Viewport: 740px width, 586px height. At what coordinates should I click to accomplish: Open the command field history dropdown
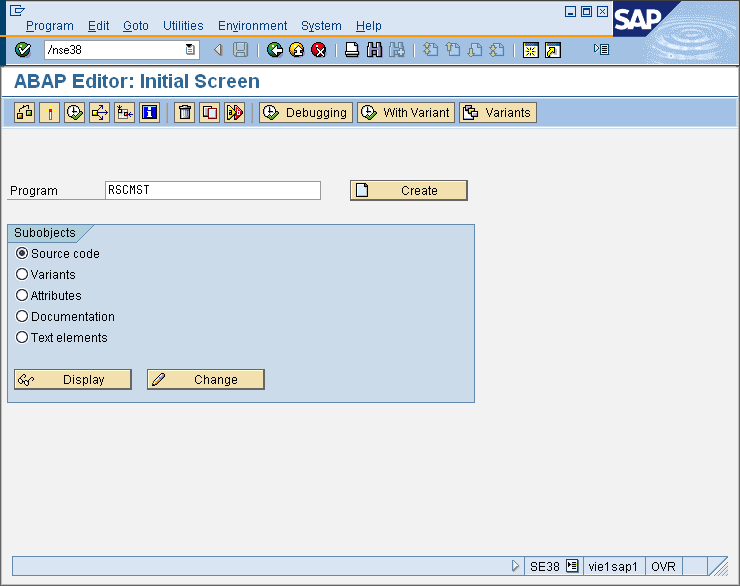190,50
